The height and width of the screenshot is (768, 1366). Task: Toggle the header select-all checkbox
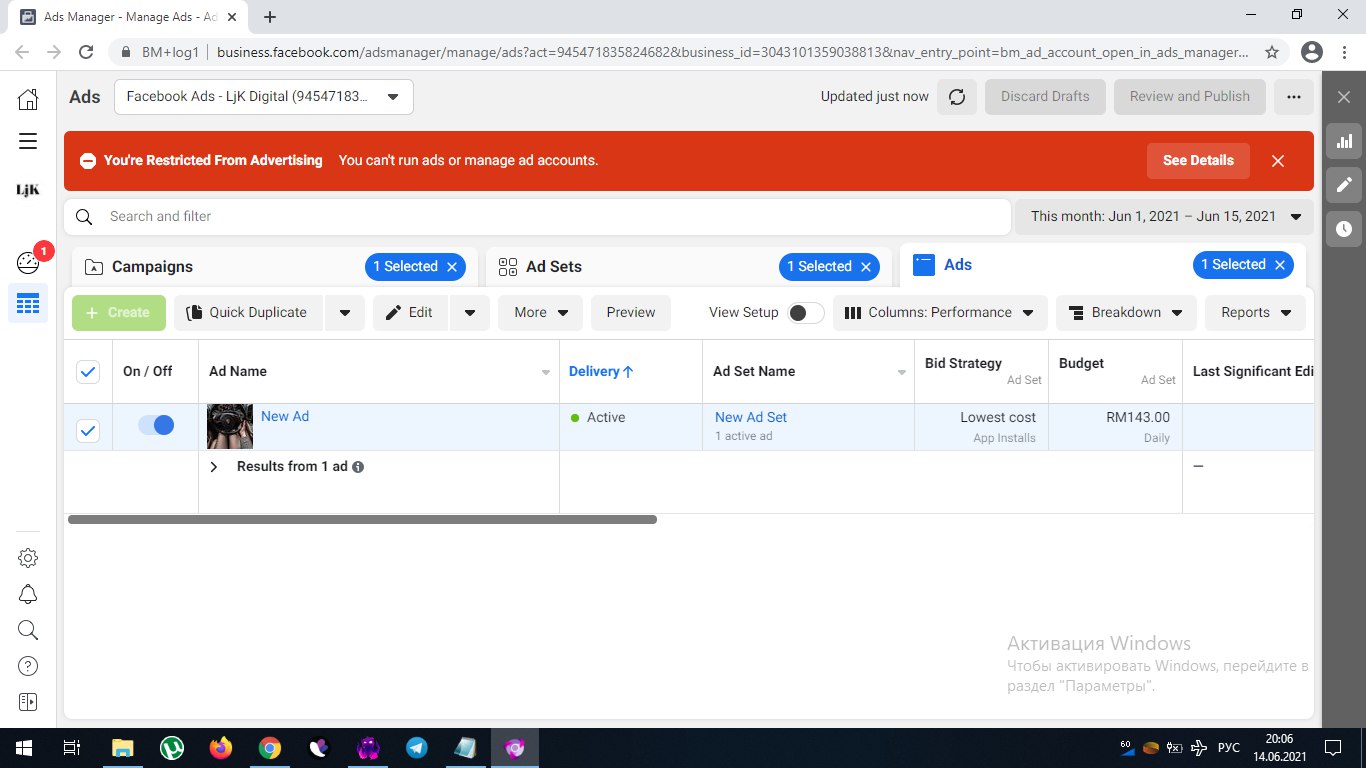tap(88, 372)
